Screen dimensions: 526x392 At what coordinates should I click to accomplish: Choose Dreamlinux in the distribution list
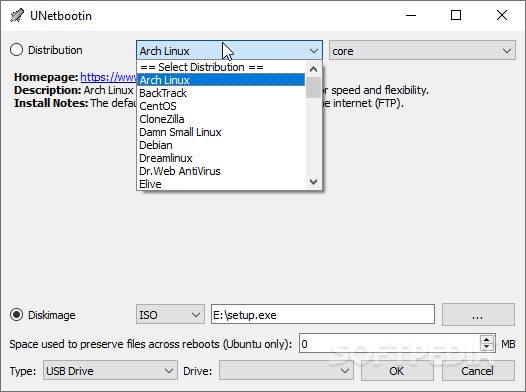[221, 158]
